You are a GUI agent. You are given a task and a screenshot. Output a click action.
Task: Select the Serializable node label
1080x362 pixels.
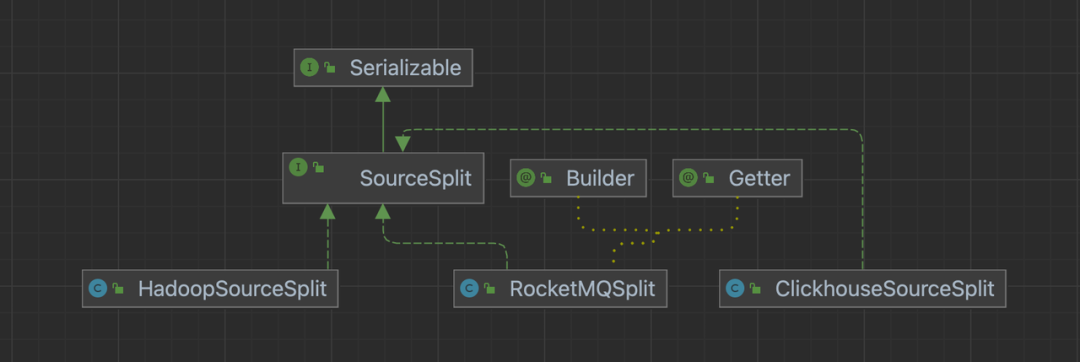click(x=405, y=67)
